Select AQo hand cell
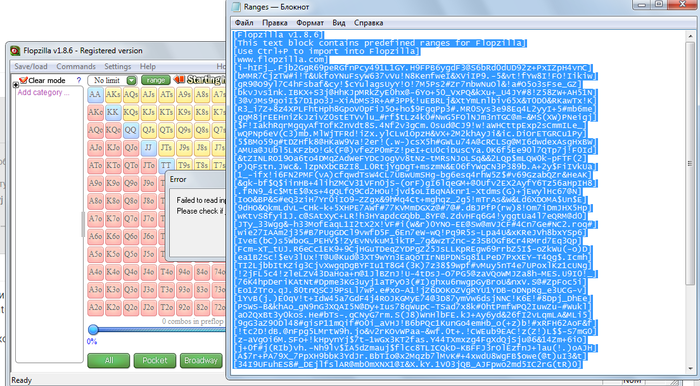This screenshot has height=386, width=700. click(95, 130)
